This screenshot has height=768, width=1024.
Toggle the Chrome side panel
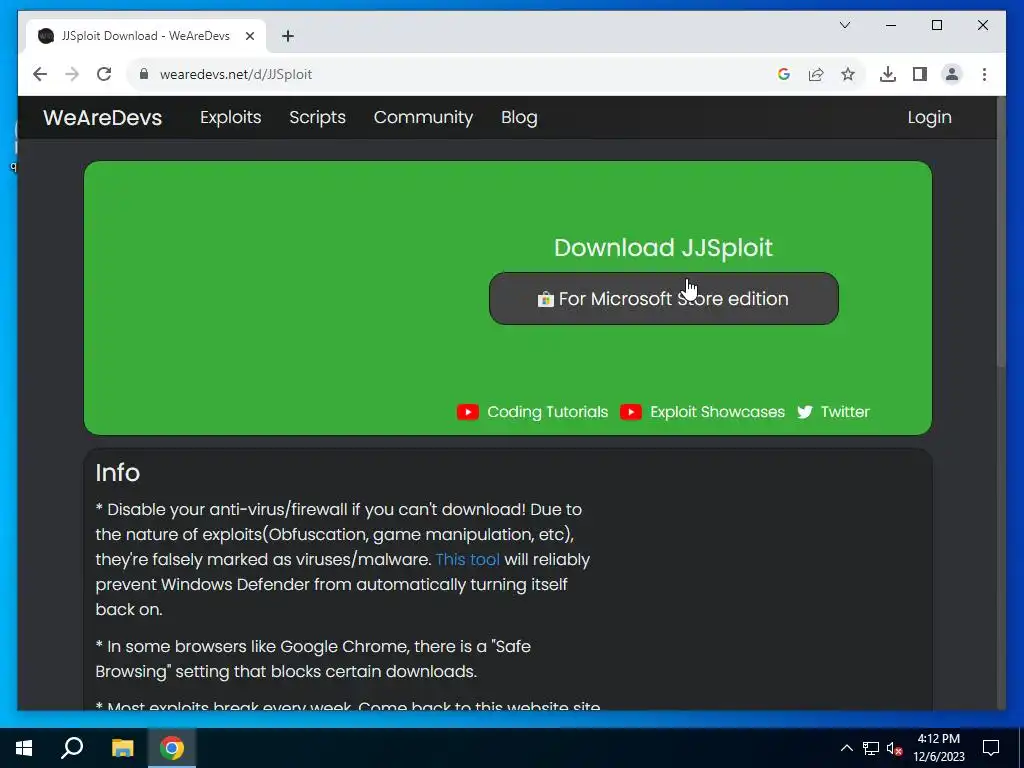pyautogui.click(x=920, y=74)
